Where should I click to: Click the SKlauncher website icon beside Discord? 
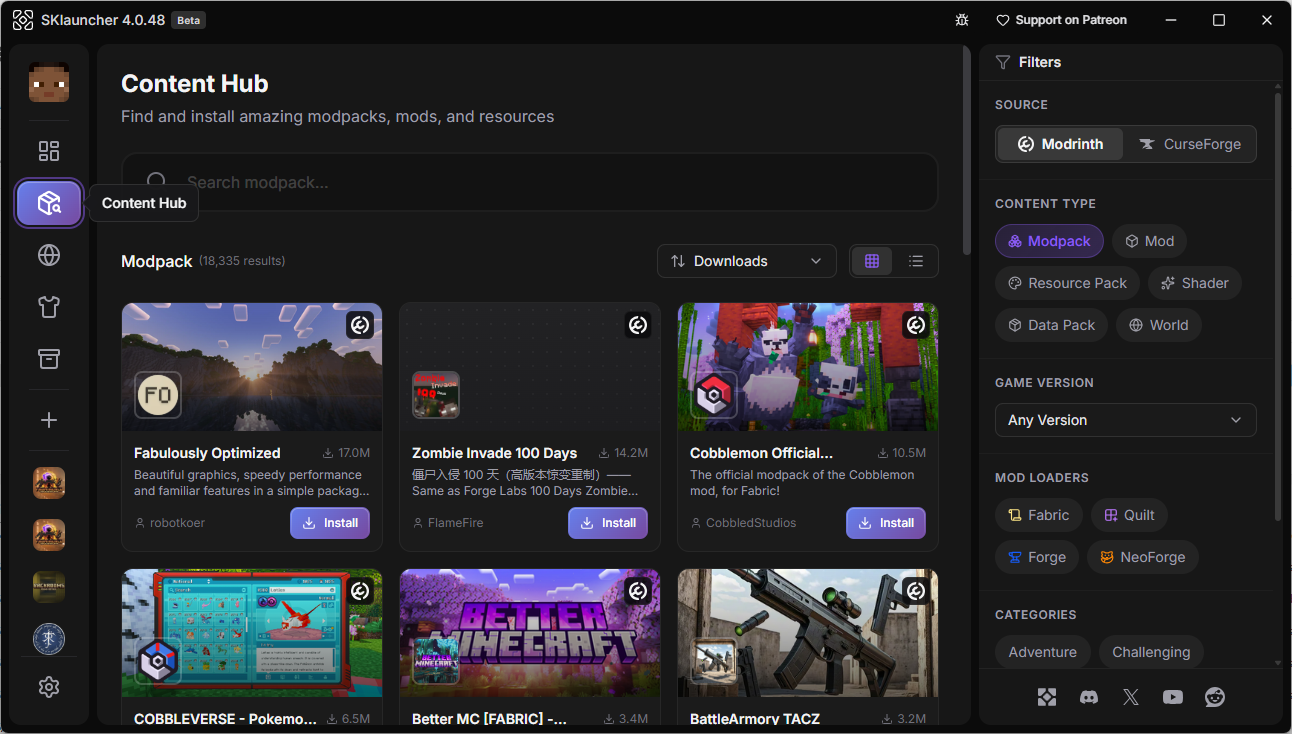tap(1047, 697)
